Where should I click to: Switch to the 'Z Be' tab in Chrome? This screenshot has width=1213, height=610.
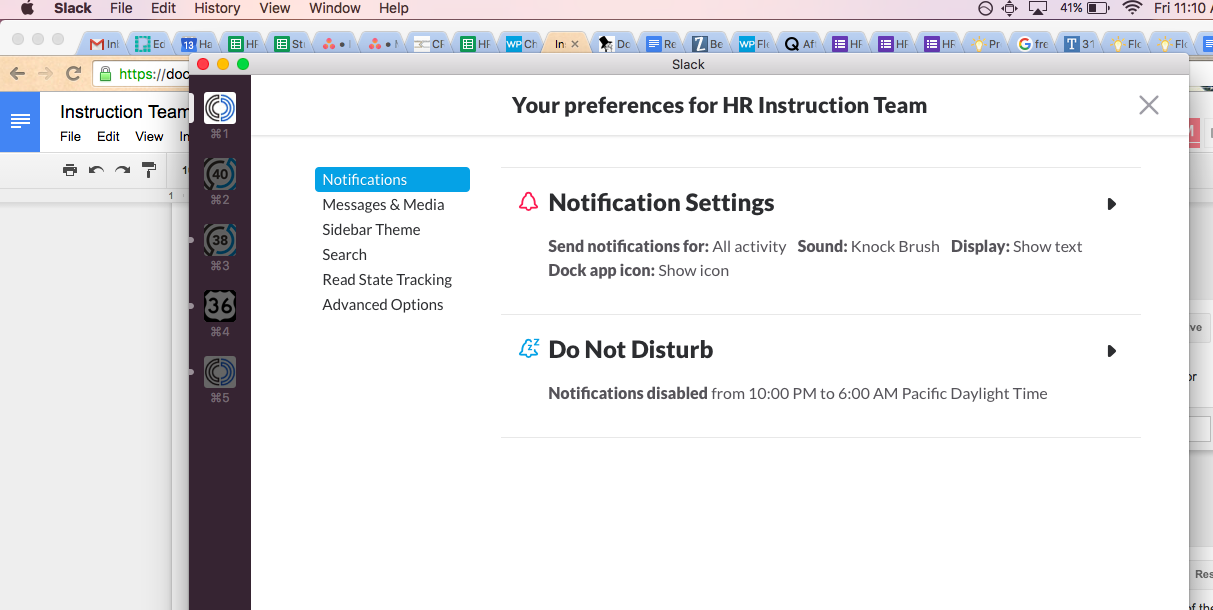(707, 44)
